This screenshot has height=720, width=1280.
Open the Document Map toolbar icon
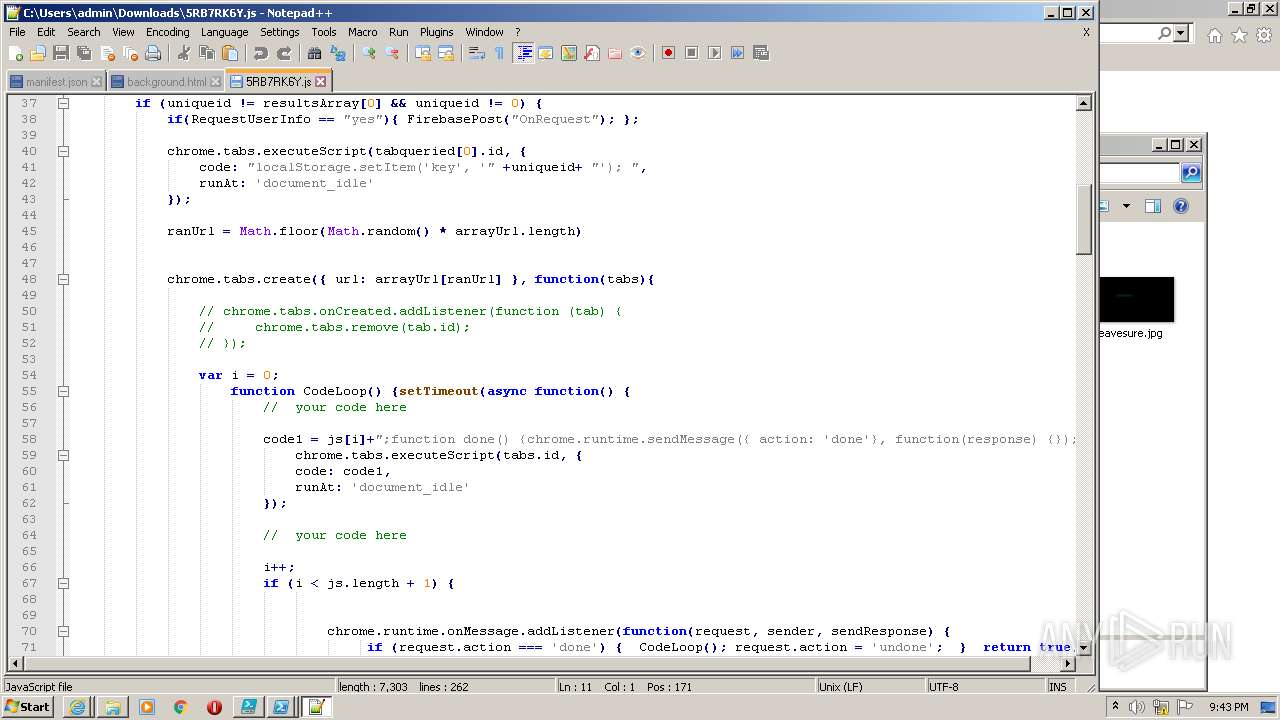[x=569, y=53]
